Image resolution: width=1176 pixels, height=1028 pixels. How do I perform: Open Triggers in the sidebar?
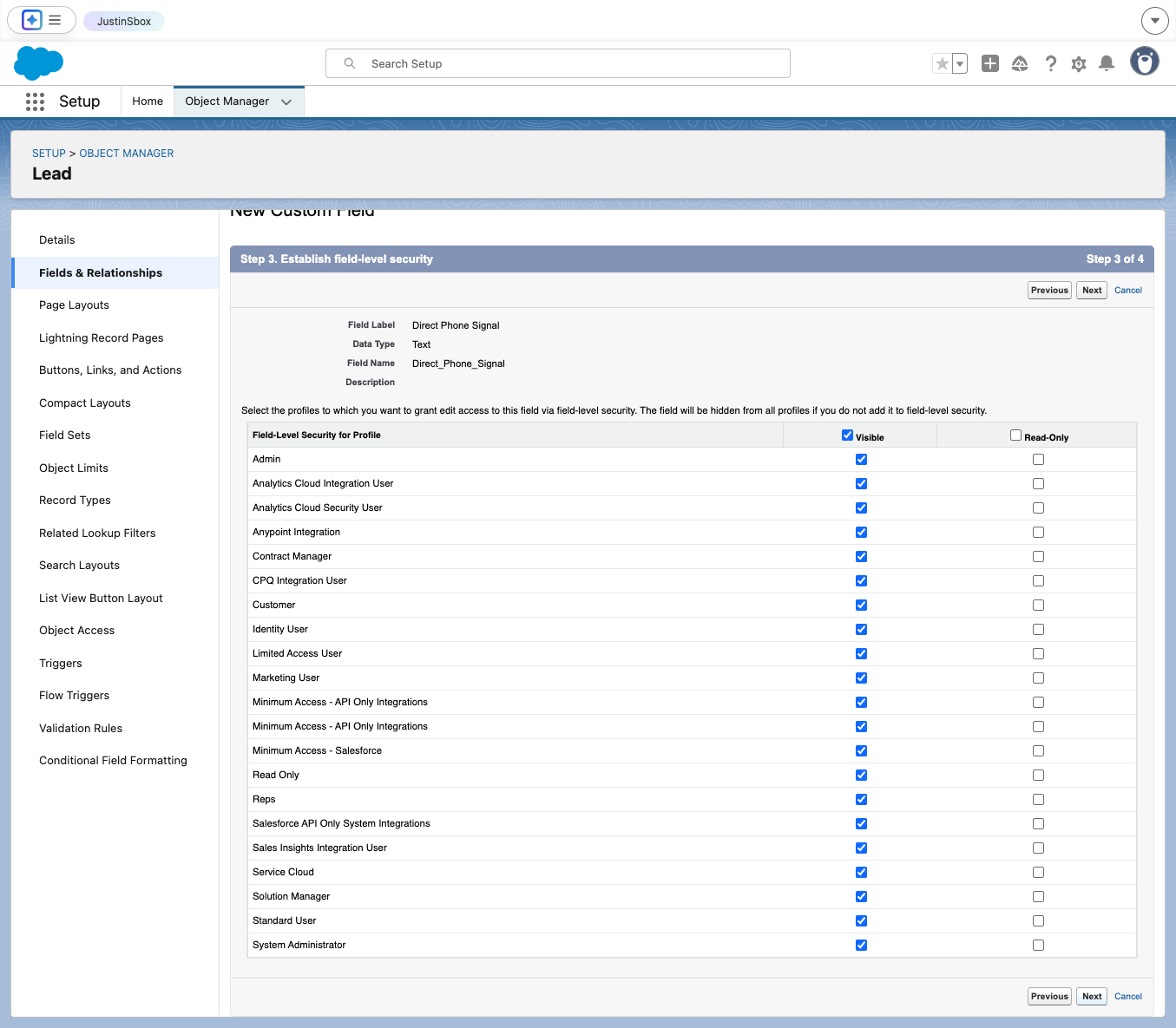pyautogui.click(x=61, y=664)
